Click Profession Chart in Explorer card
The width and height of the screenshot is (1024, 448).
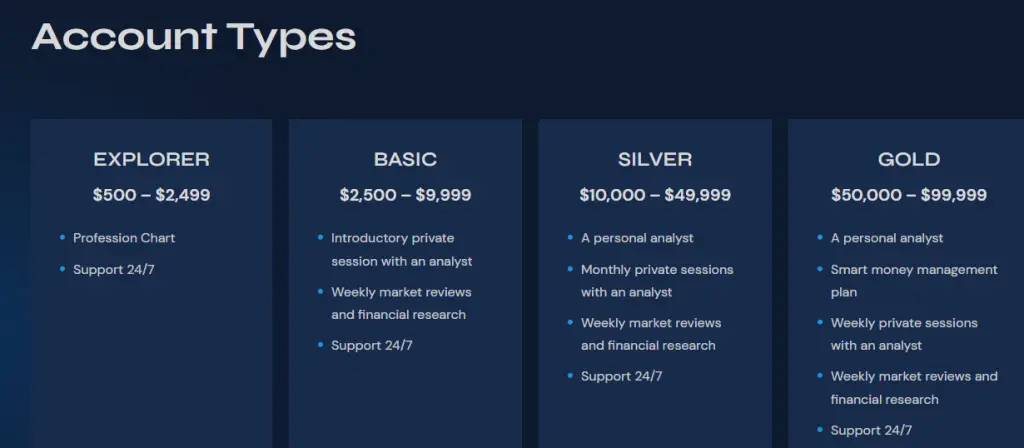tap(124, 238)
